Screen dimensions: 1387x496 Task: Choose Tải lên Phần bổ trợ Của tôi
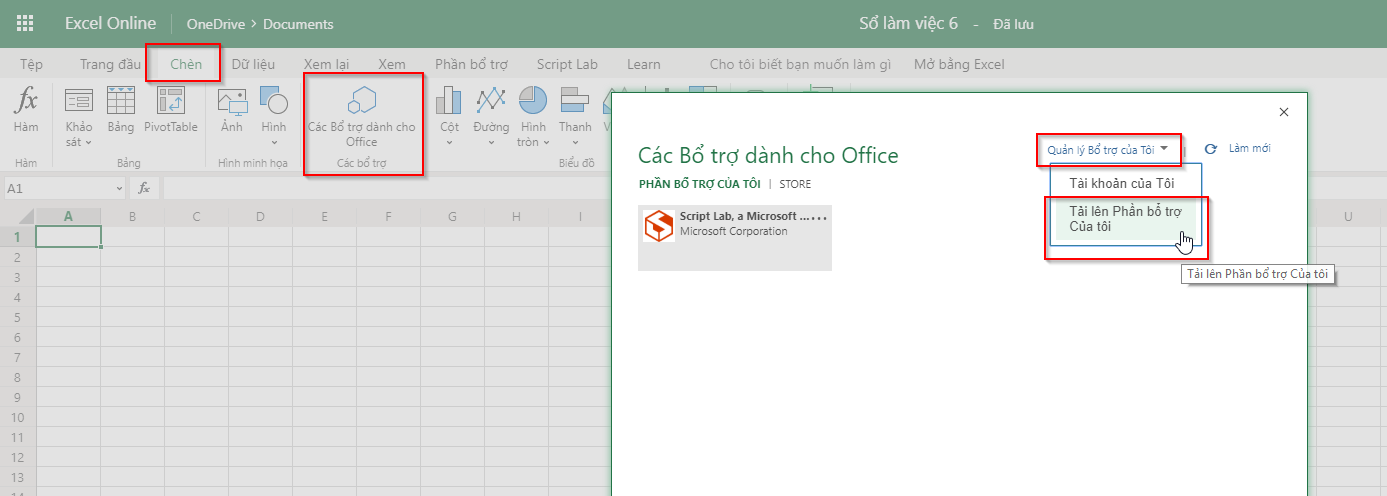pos(1126,219)
